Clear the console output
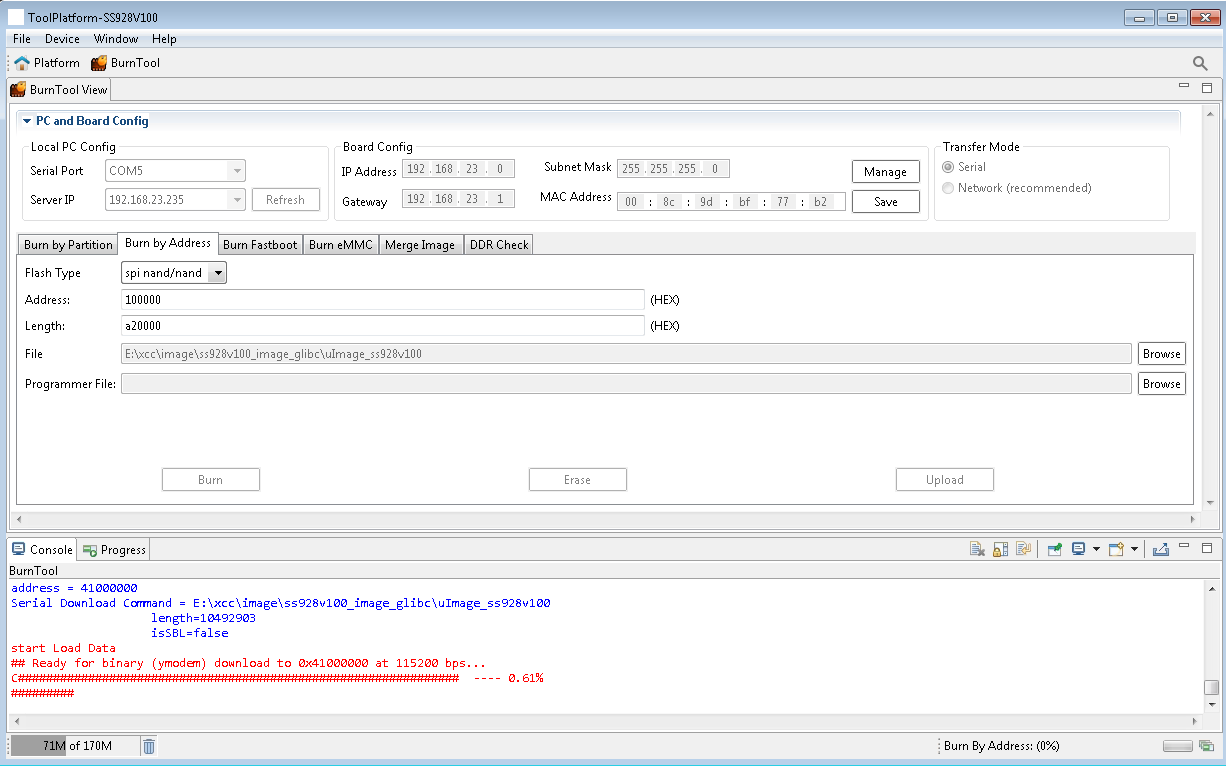This screenshot has width=1226, height=766. [x=978, y=549]
